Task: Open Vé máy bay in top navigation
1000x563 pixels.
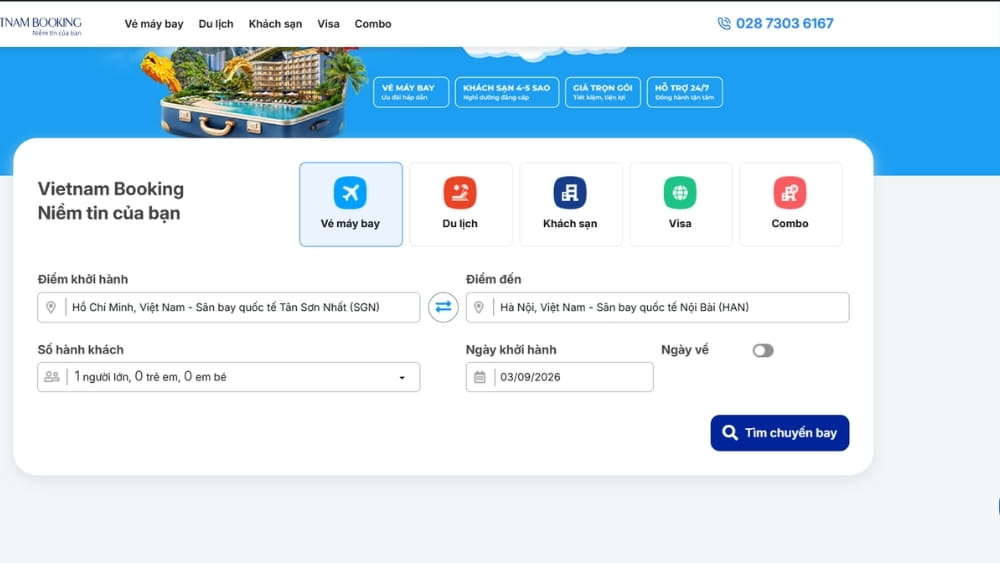Action: coord(154,24)
